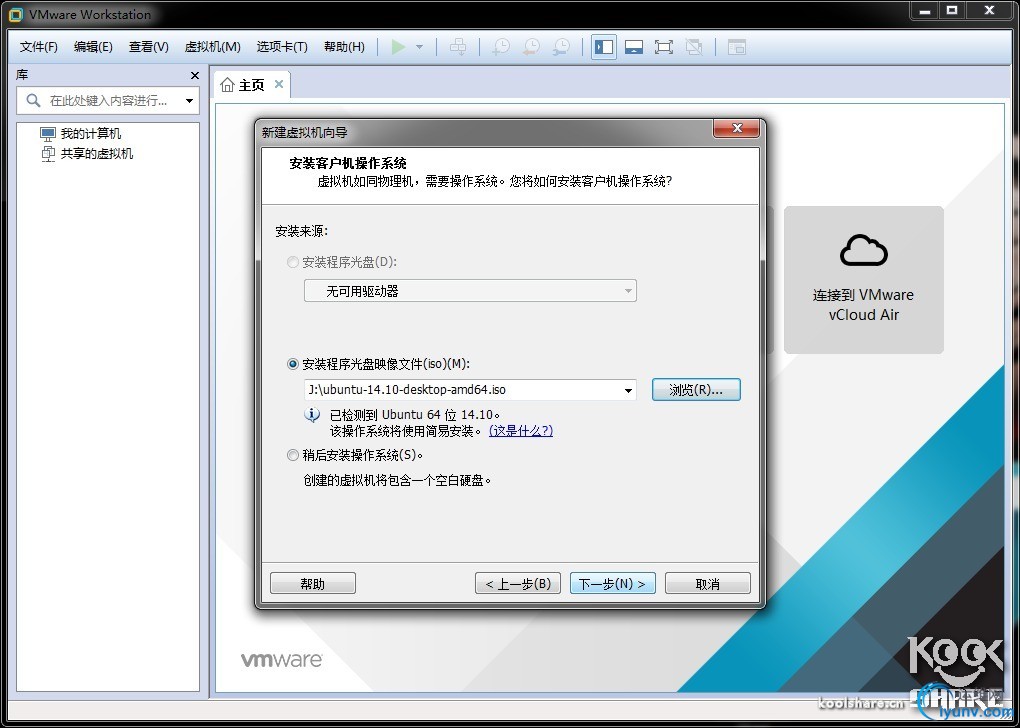The width and height of the screenshot is (1020, 728).
Task: Proceed with 下一步(N) button
Action: pyautogui.click(x=613, y=584)
